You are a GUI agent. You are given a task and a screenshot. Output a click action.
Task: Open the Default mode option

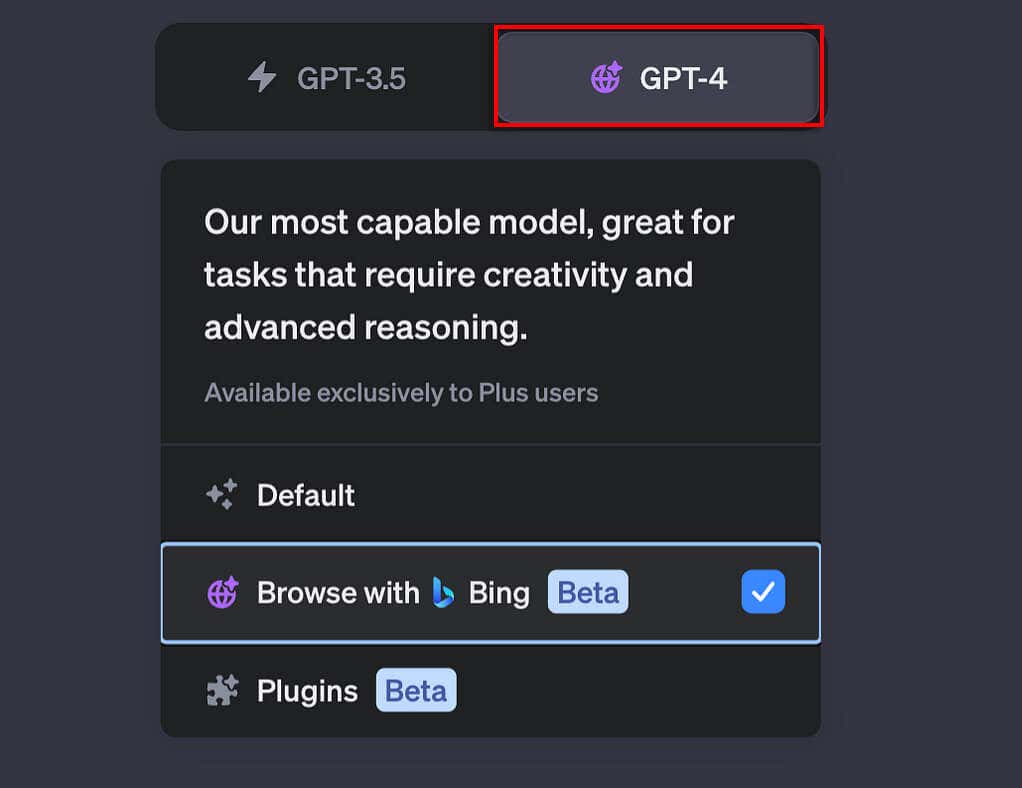306,493
